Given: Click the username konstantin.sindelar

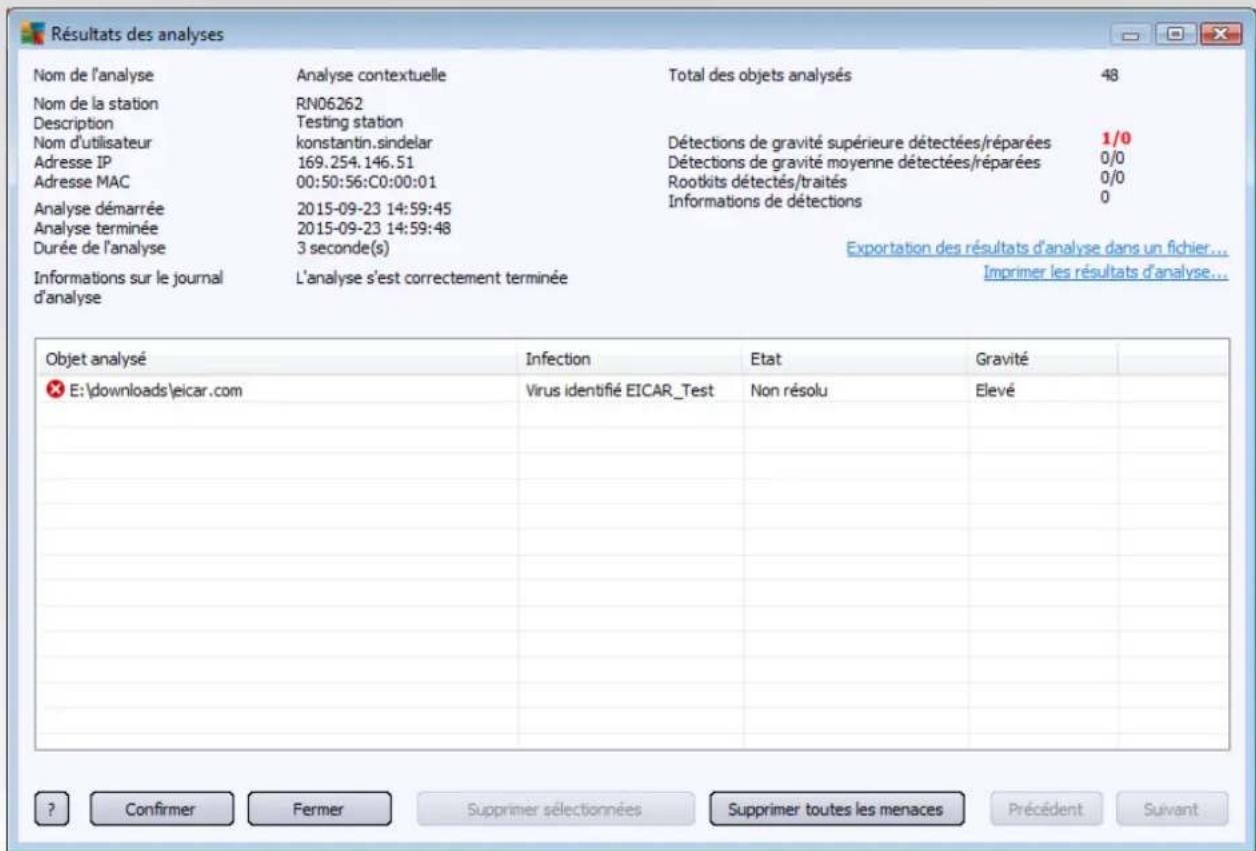Looking at the screenshot, I should pos(364,142).
